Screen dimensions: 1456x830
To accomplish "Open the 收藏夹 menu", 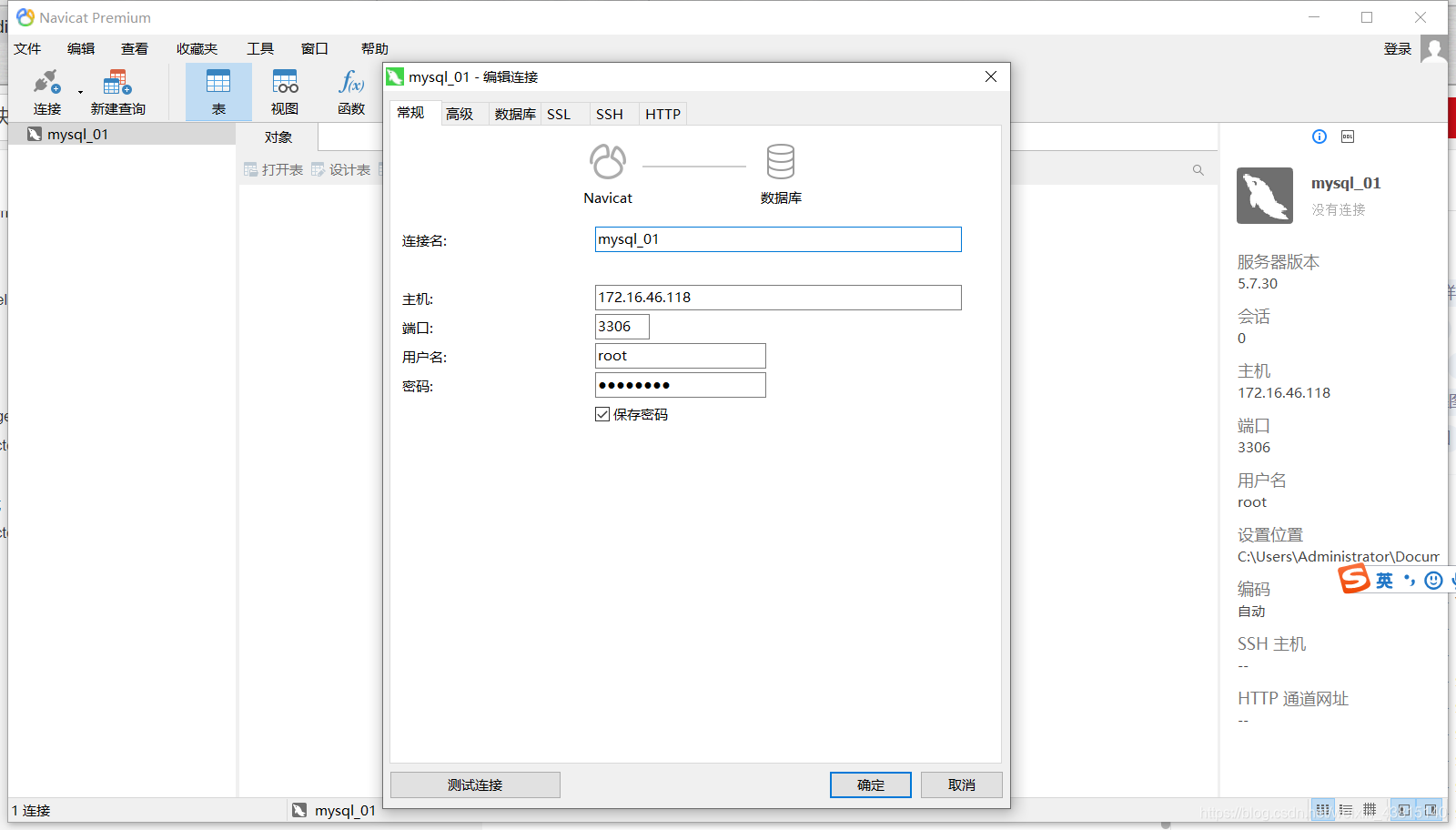I will pos(197,49).
